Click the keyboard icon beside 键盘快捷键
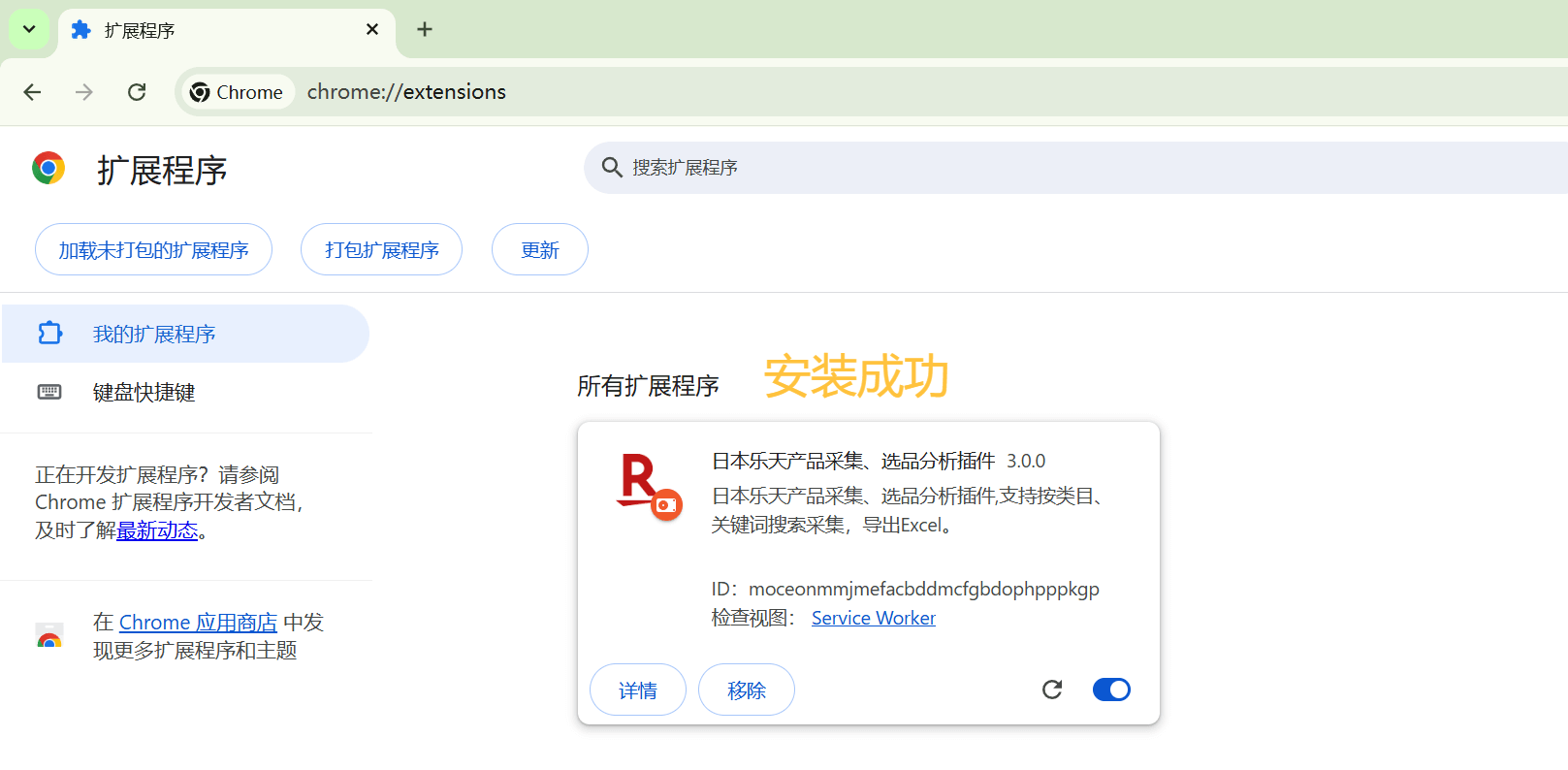The width and height of the screenshot is (1568, 770). pyautogui.click(x=49, y=392)
